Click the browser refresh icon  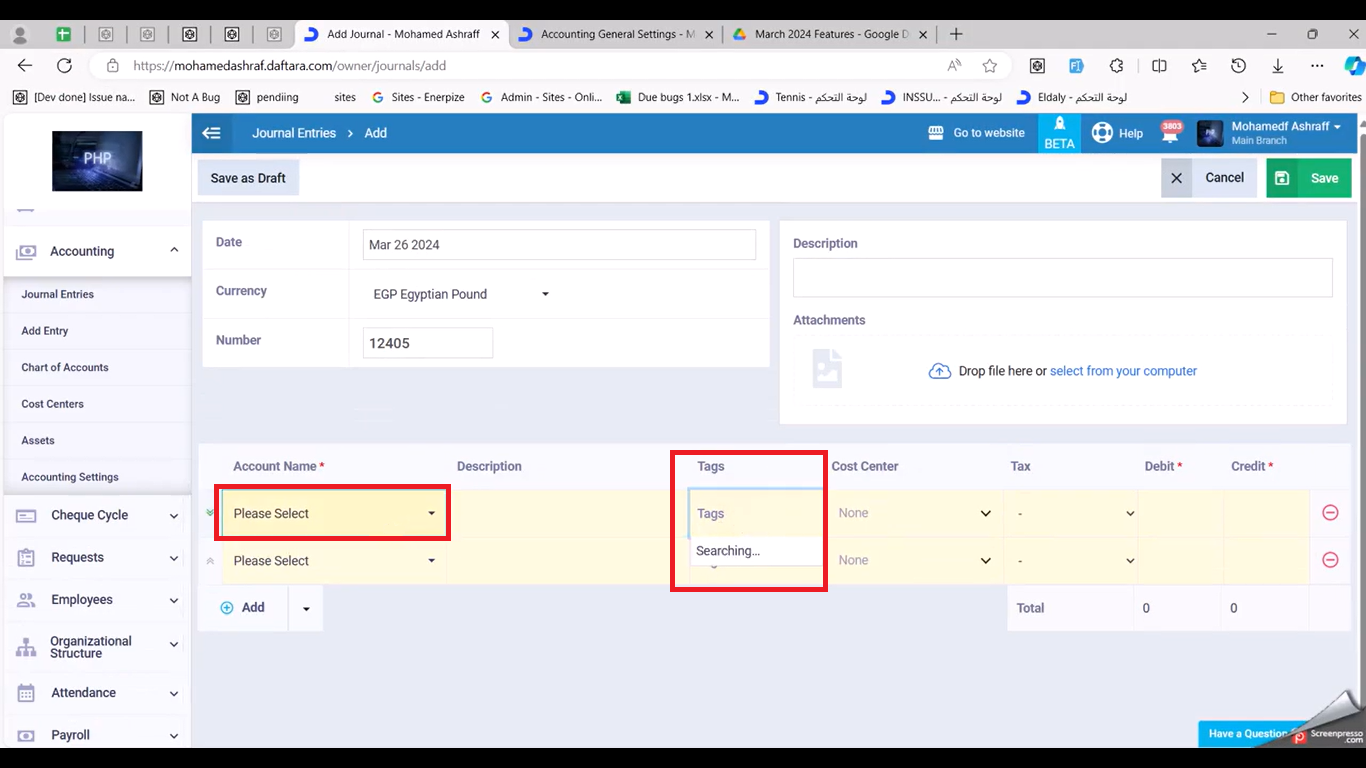click(x=64, y=65)
